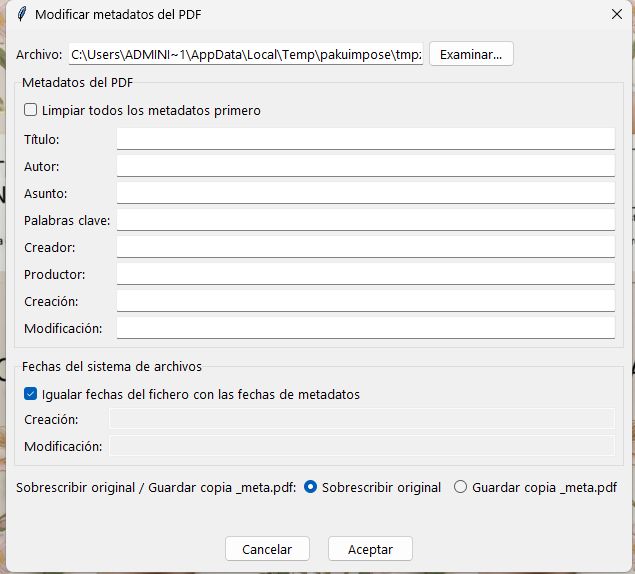Click the Productor: label text
Image resolution: width=635 pixels, height=574 pixels.
coord(55,274)
